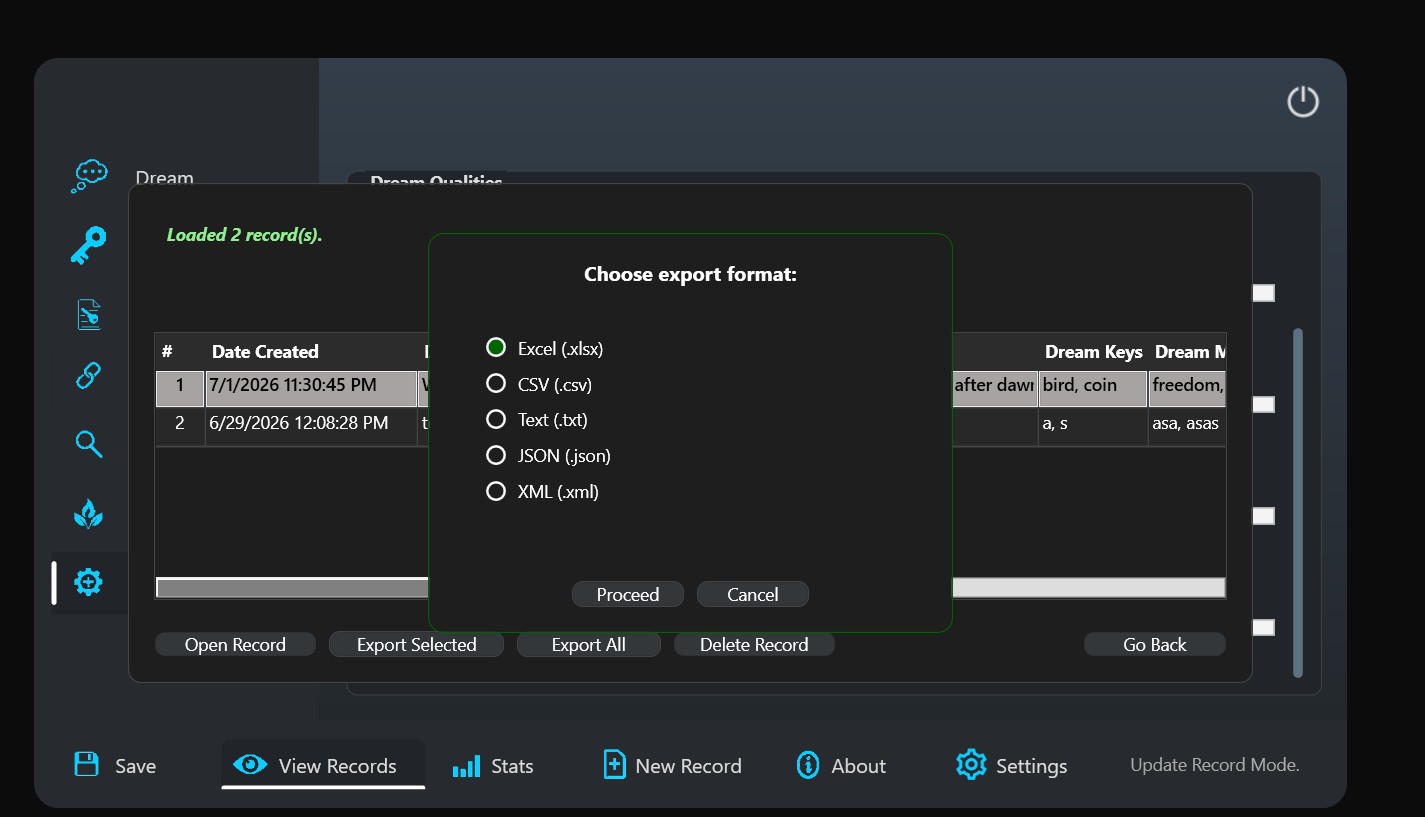
Task: Choose the CSV (.csv) export option
Action: (539, 384)
